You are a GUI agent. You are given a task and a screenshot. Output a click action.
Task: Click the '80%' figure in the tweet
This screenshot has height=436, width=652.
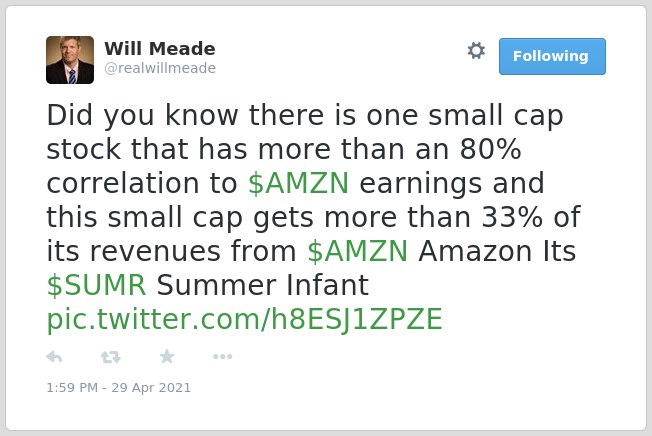pyautogui.click(x=490, y=149)
